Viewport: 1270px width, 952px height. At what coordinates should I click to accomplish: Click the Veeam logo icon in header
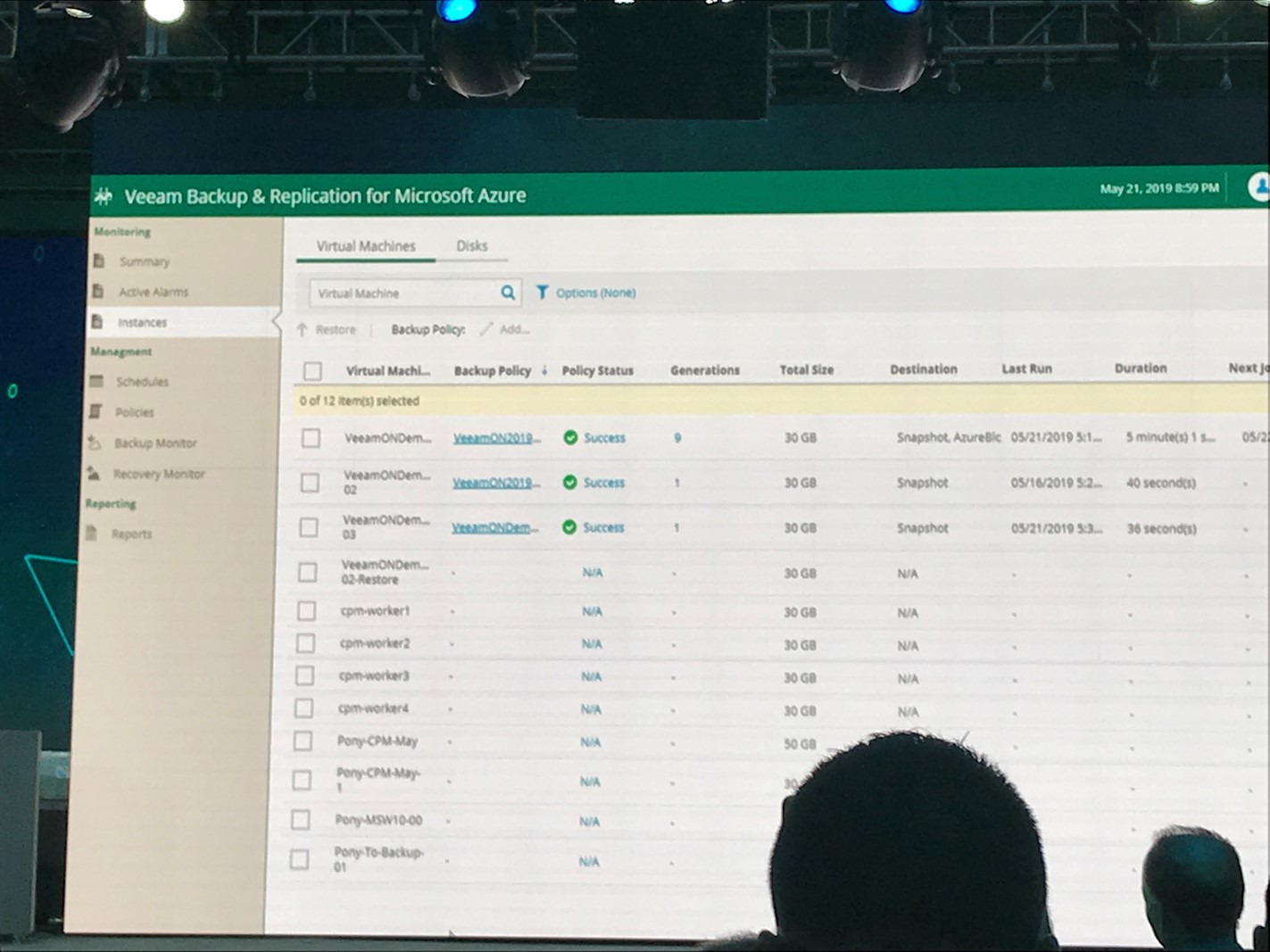click(104, 195)
